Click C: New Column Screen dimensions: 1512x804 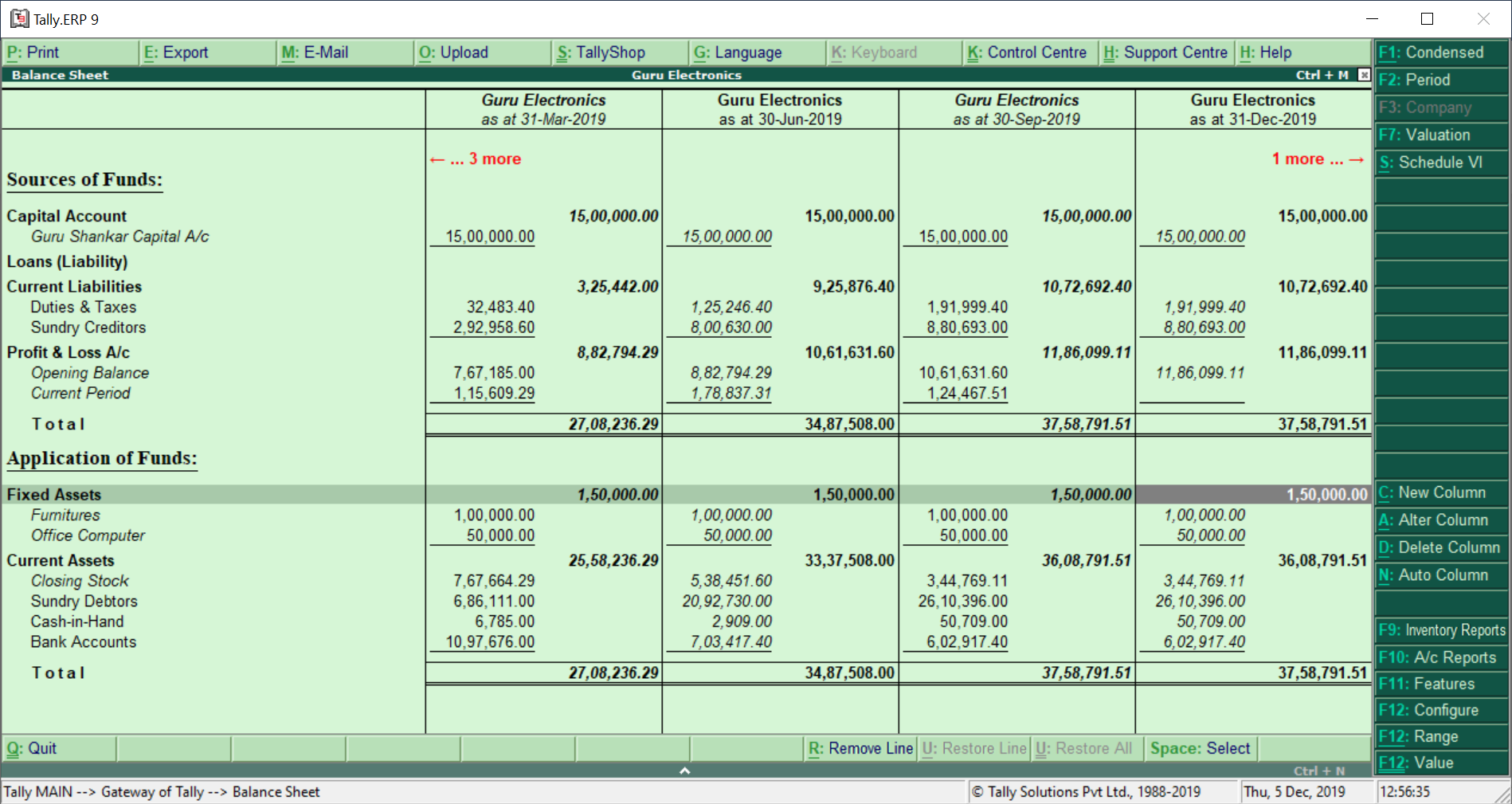click(1439, 492)
